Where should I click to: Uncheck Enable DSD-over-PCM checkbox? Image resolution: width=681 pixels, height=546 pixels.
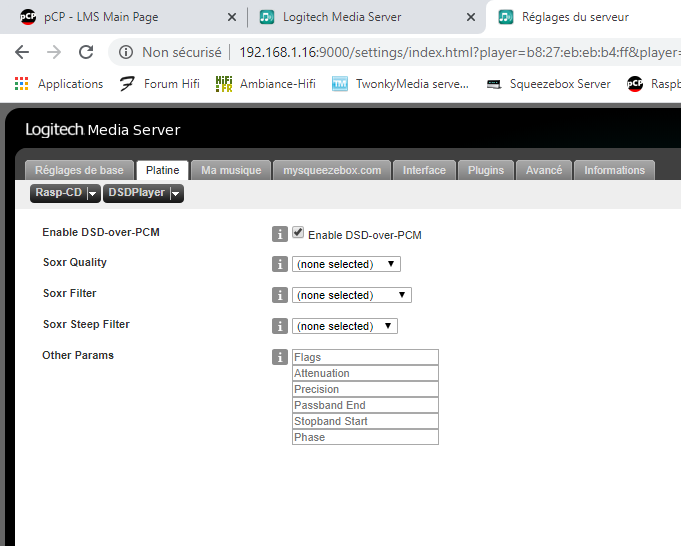298,232
